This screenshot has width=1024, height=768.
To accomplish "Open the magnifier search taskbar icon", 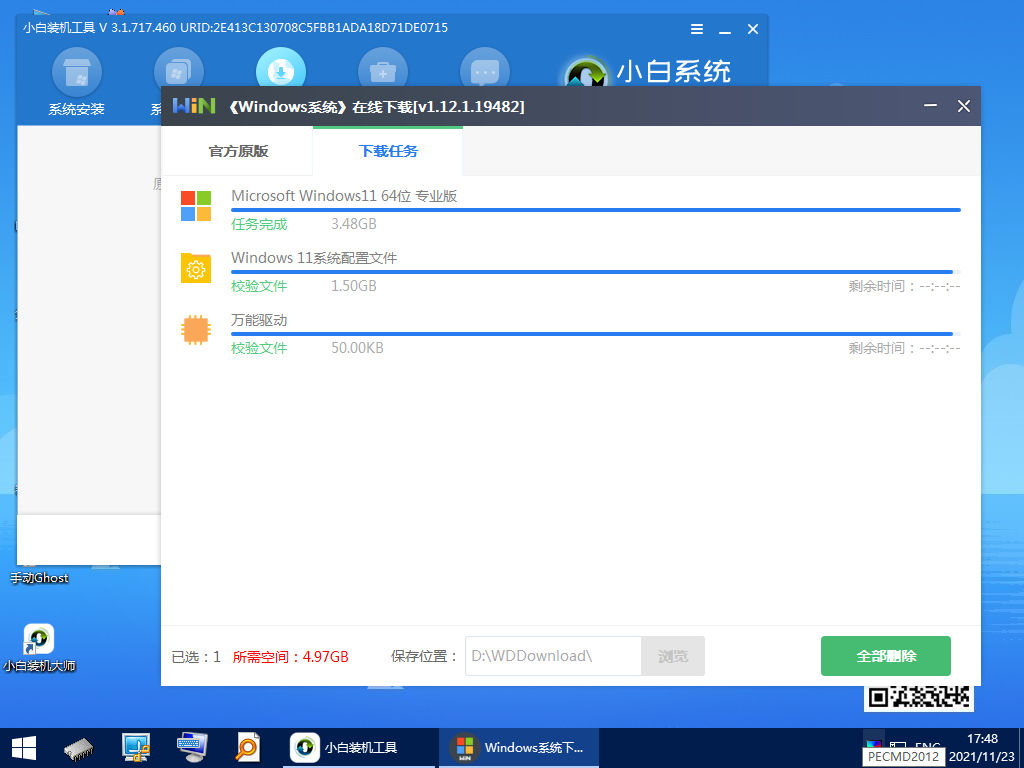I will [246, 747].
